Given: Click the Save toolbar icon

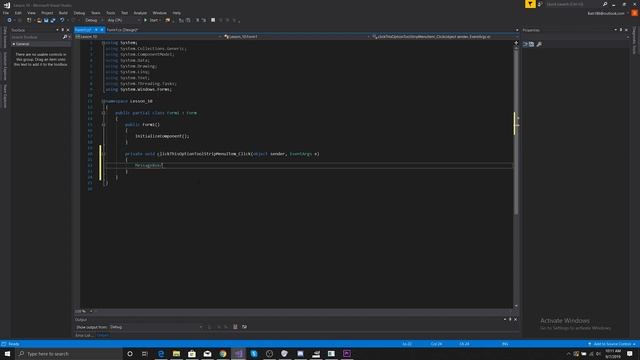Looking at the screenshot, I should (46, 20).
